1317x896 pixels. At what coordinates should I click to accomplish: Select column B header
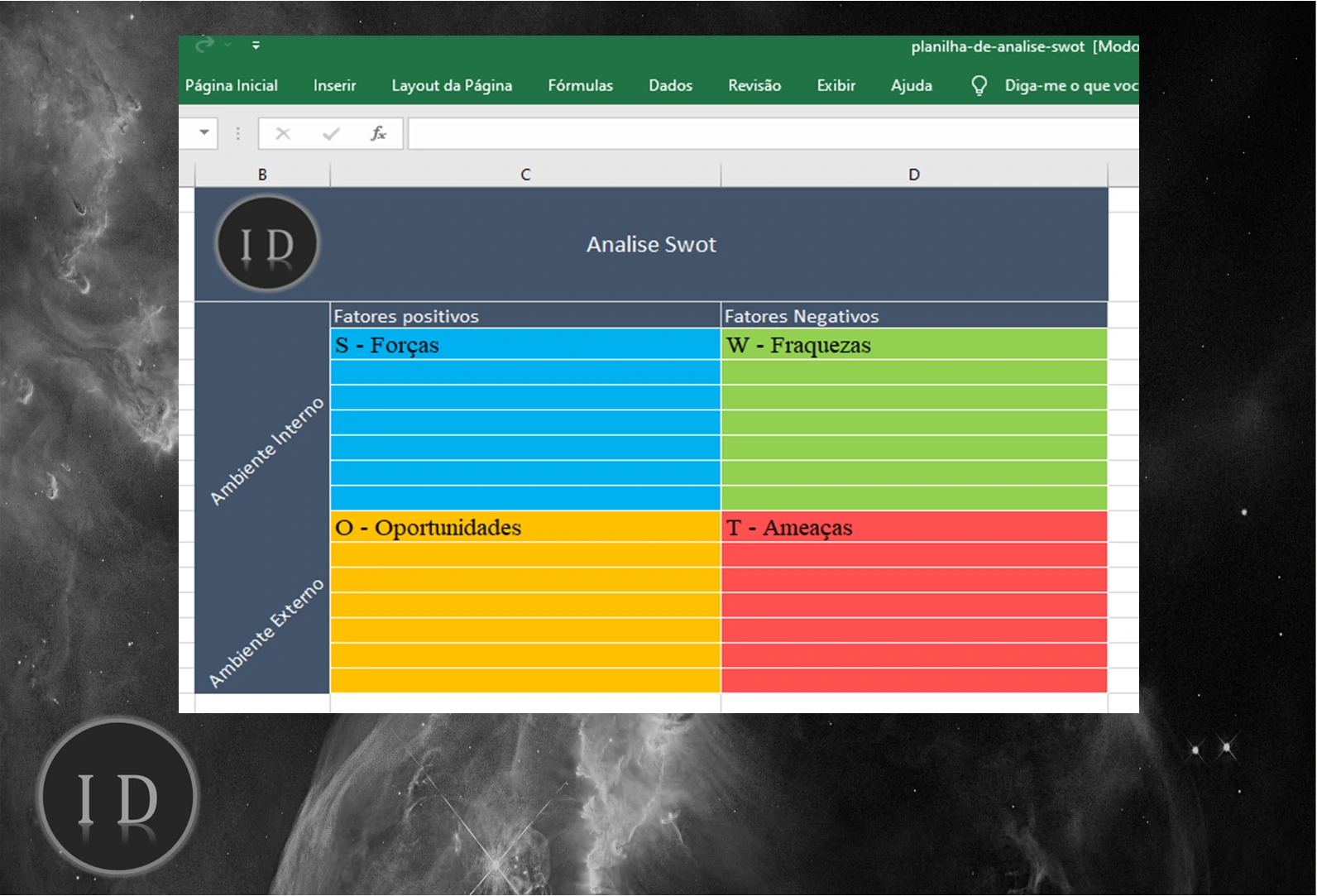[262, 175]
